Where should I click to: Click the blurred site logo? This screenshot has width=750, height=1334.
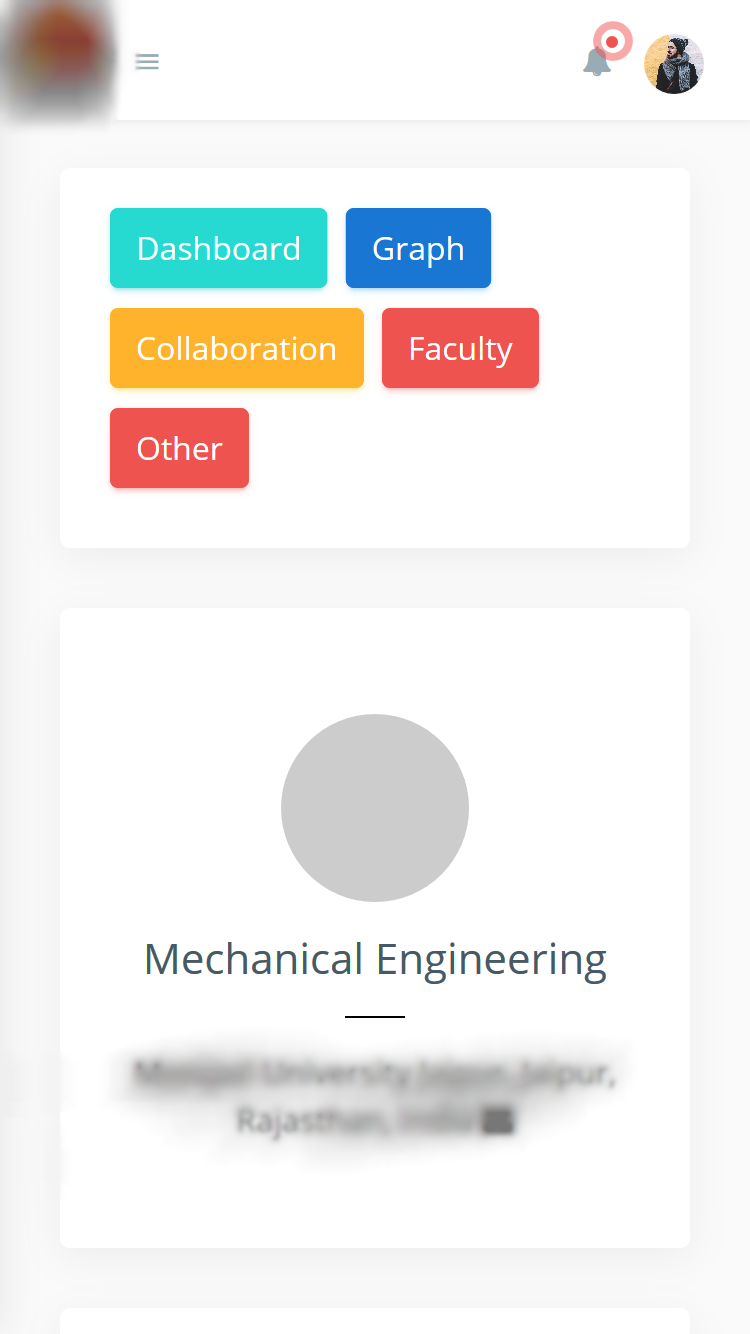pyautogui.click(x=58, y=60)
